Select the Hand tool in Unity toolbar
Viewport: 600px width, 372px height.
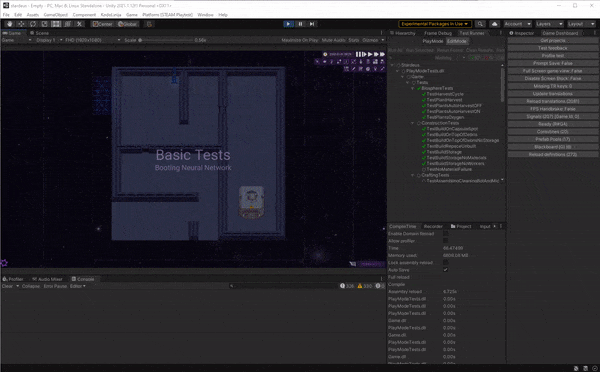pyautogui.click(x=9, y=24)
